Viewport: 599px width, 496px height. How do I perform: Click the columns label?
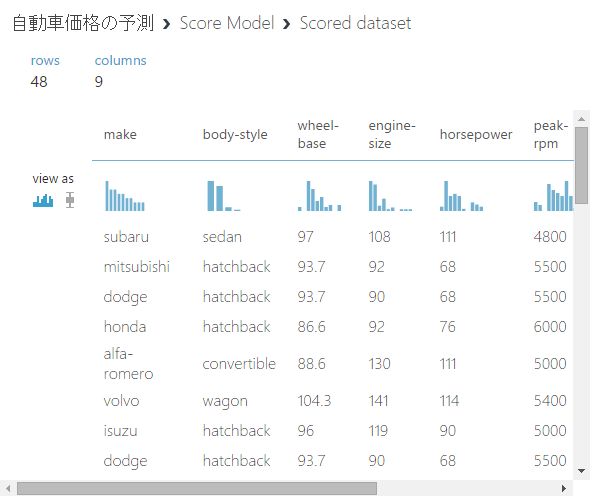(x=120, y=60)
